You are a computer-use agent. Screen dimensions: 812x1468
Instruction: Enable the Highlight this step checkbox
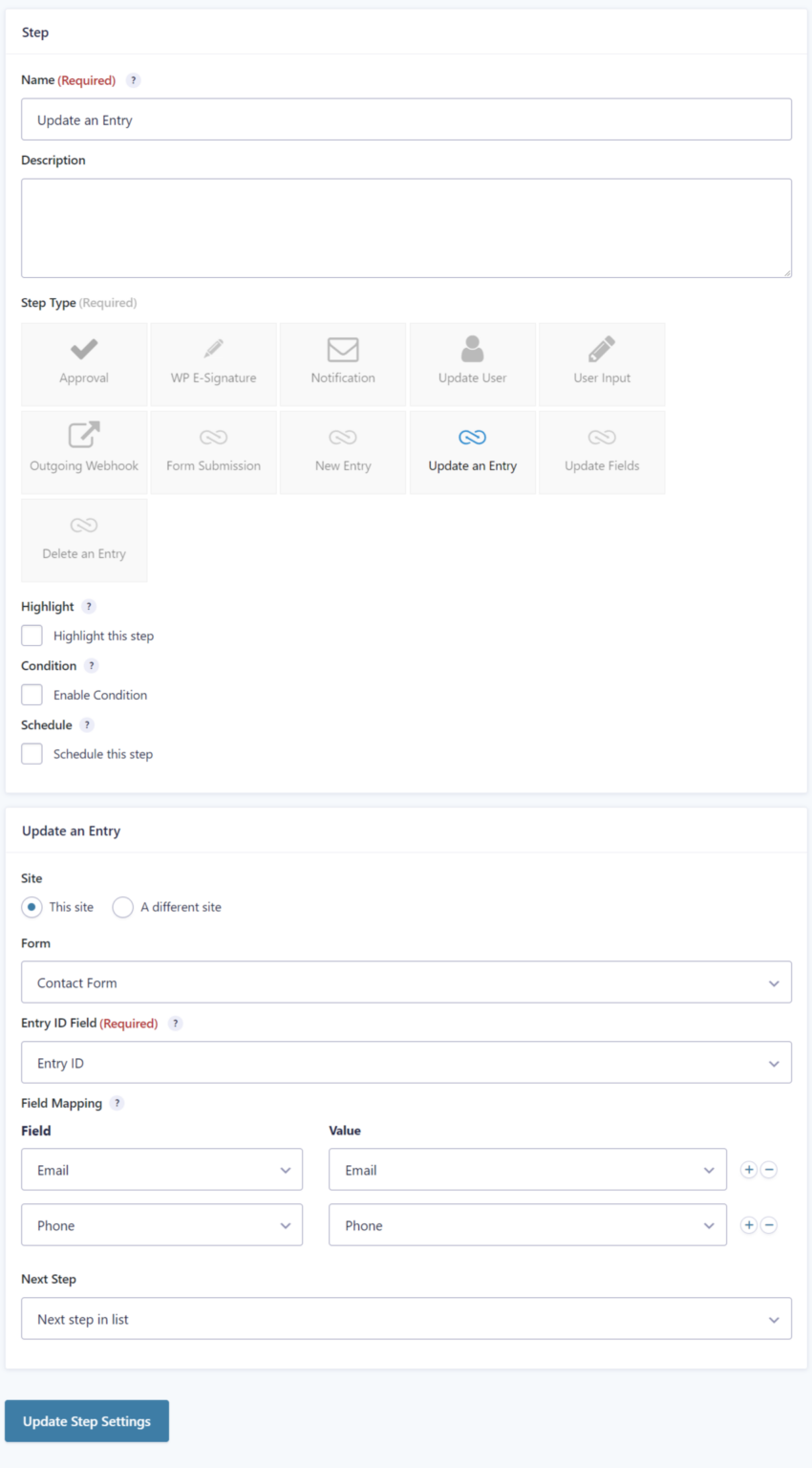click(32, 635)
